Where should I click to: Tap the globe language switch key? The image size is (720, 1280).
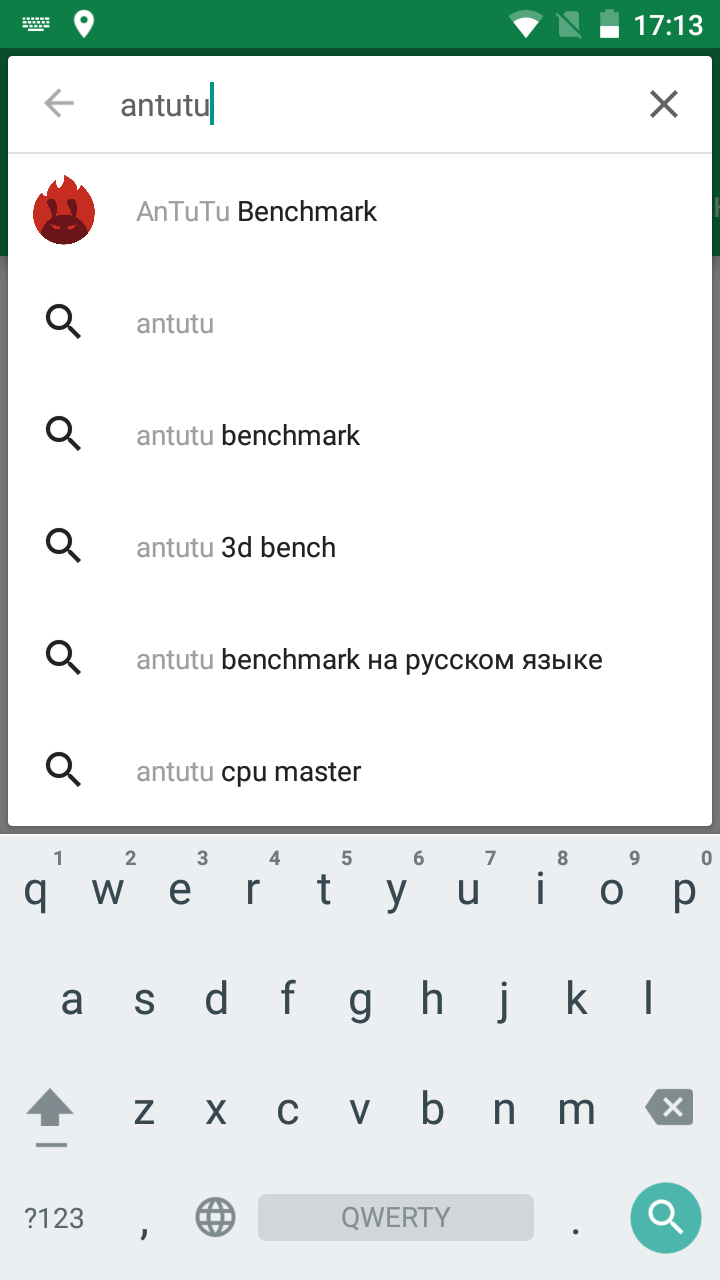coord(215,1217)
